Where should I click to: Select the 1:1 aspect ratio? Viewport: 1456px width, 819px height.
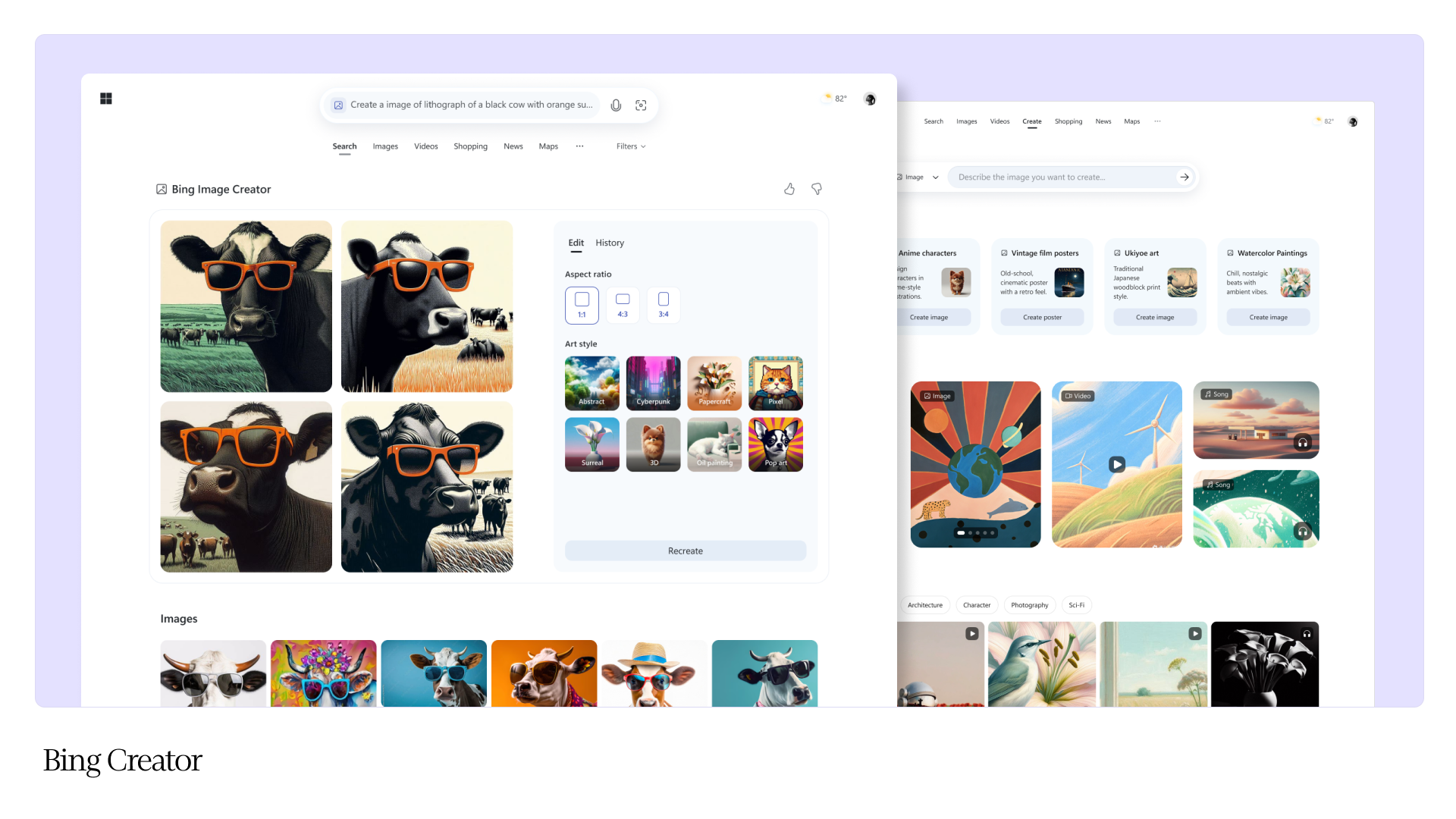[x=582, y=306]
